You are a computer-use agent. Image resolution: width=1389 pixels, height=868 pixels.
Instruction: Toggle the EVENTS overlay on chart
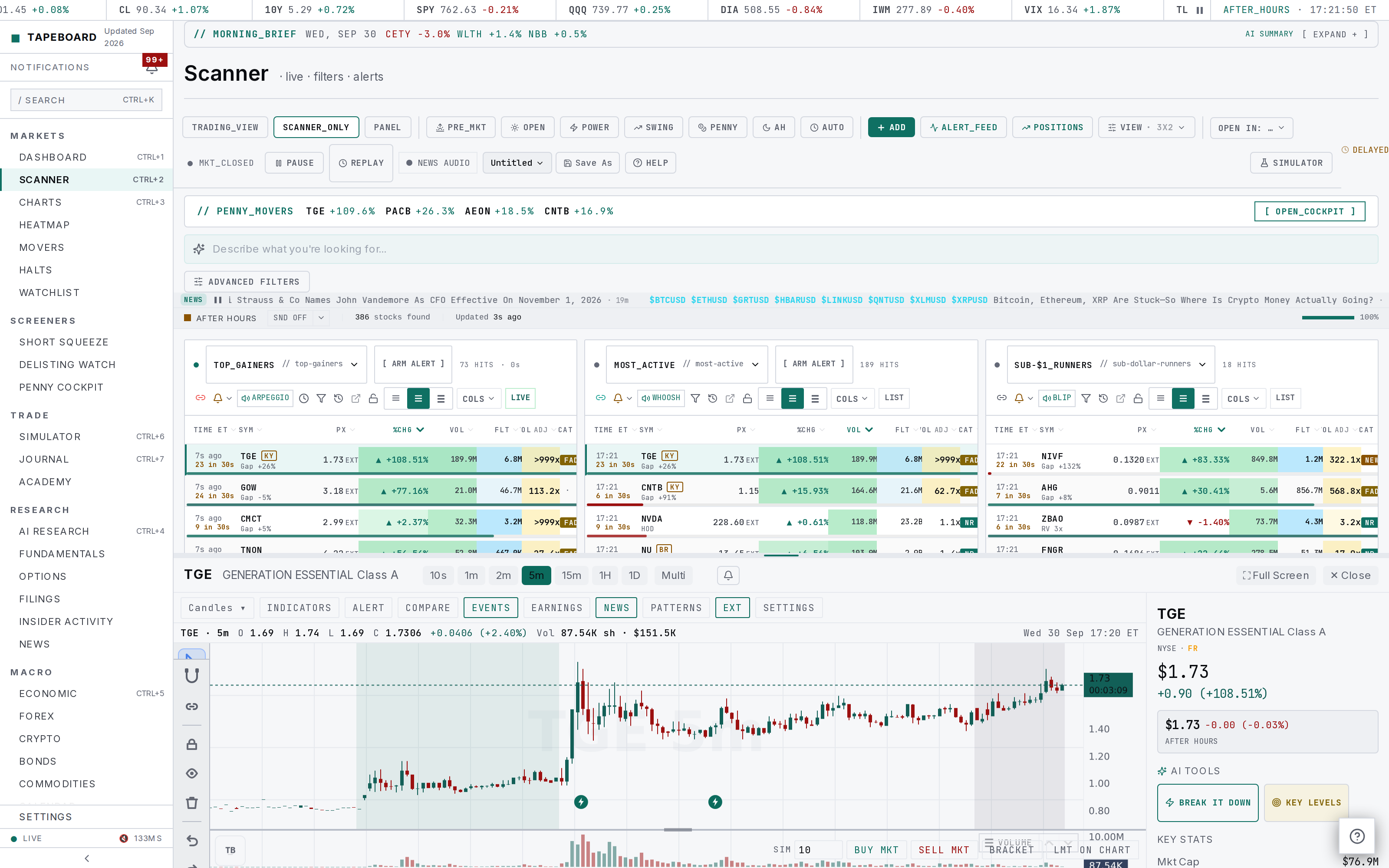coord(491,608)
